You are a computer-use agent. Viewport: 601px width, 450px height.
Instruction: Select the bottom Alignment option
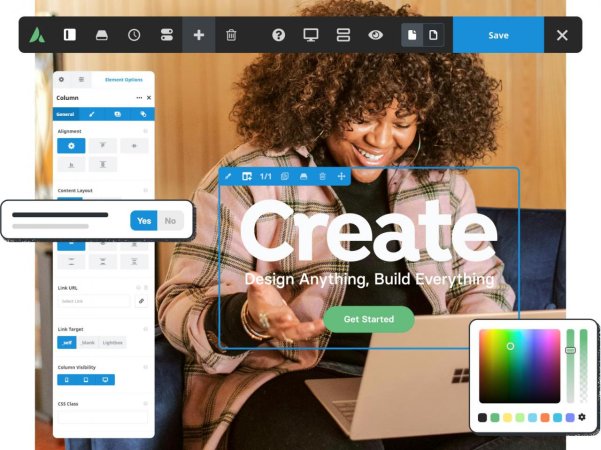[x=71, y=164]
